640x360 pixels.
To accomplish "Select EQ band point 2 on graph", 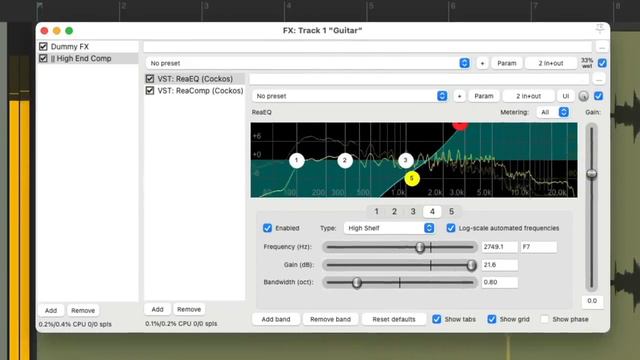I will [x=345, y=160].
